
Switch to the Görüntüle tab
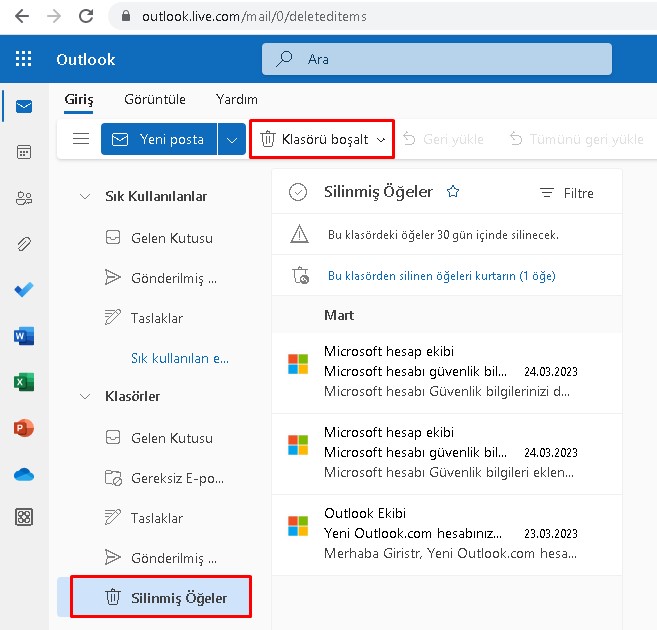pyautogui.click(x=154, y=99)
